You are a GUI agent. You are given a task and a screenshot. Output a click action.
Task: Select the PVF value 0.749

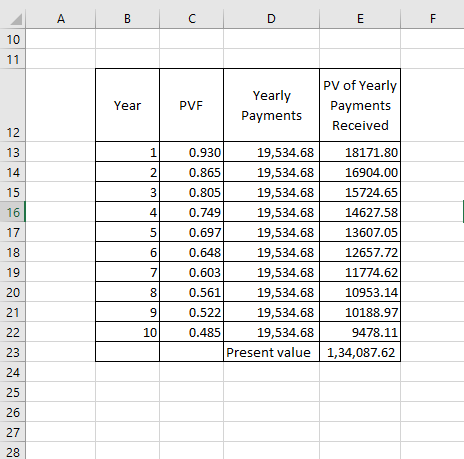191,212
